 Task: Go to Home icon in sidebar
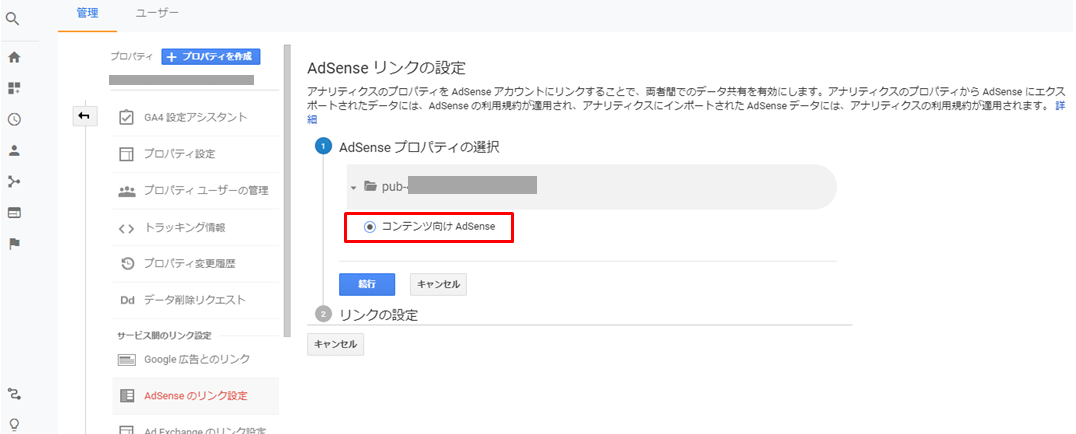click(14, 57)
